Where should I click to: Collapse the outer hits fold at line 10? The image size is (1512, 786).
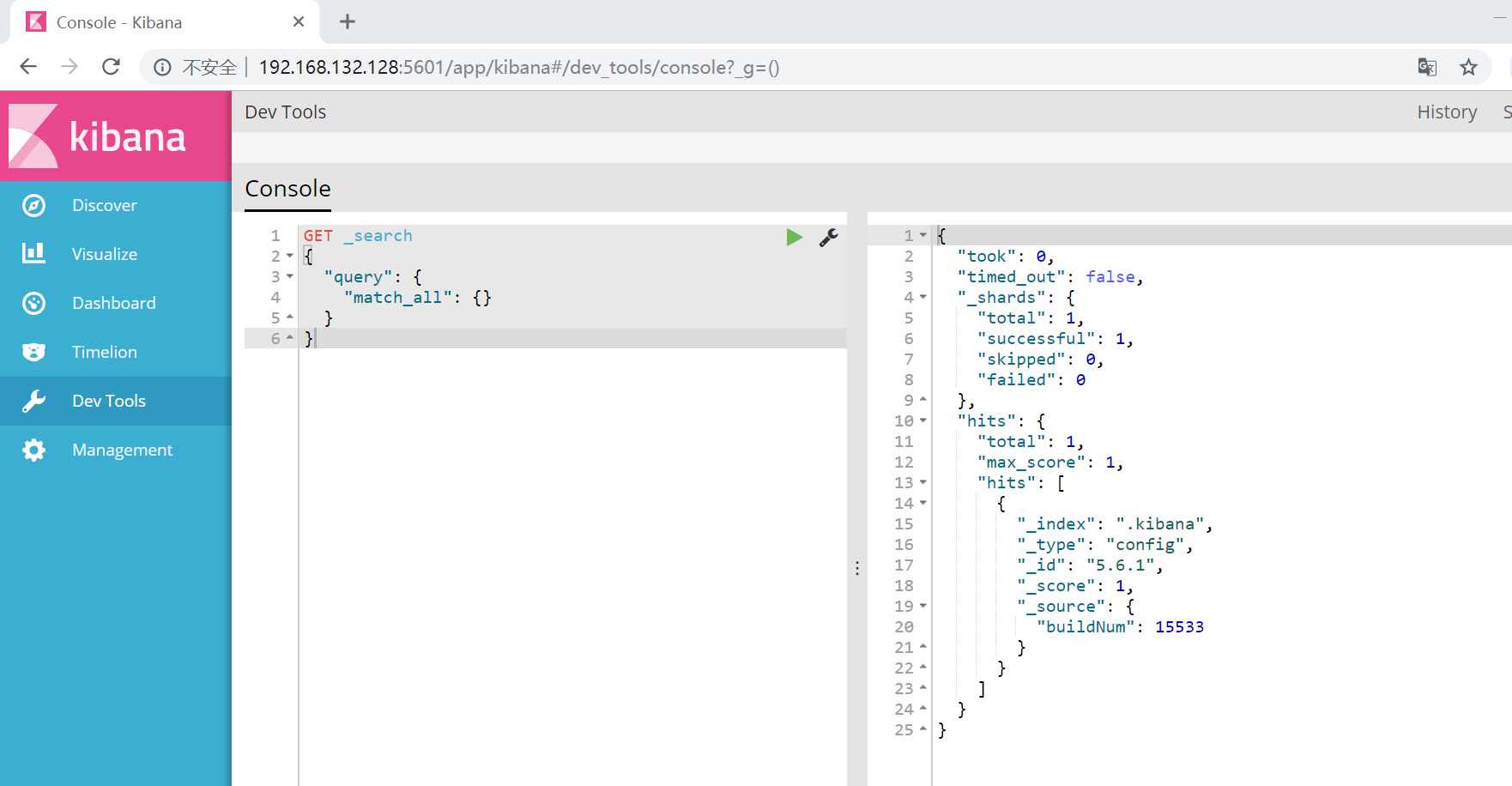tap(922, 420)
